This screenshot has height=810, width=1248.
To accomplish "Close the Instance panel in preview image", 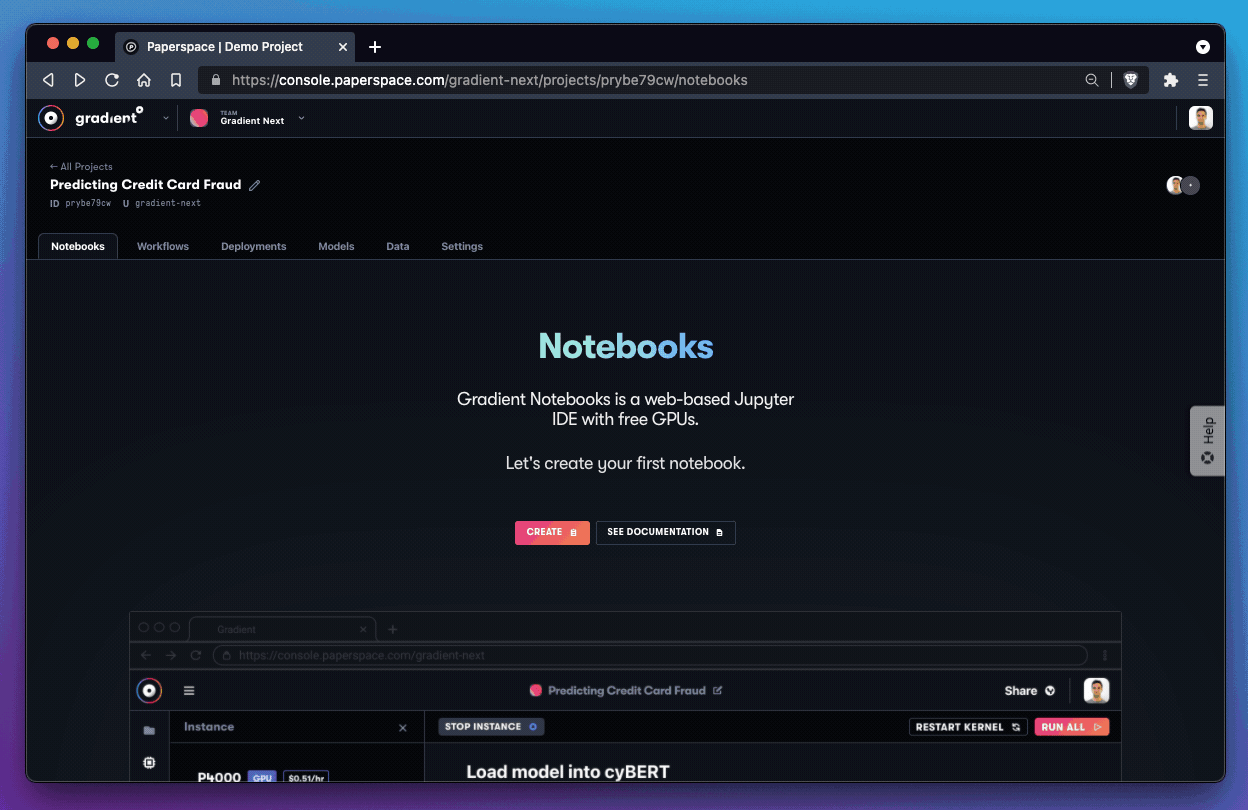I will (x=403, y=728).
